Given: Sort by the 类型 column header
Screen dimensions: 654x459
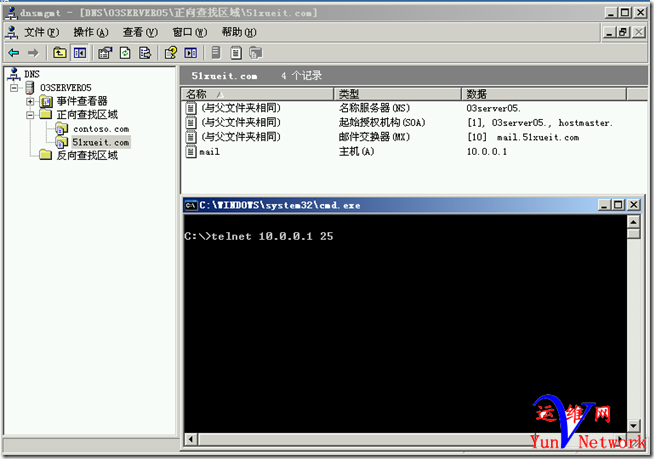Looking at the screenshot, I should [398, 94].
